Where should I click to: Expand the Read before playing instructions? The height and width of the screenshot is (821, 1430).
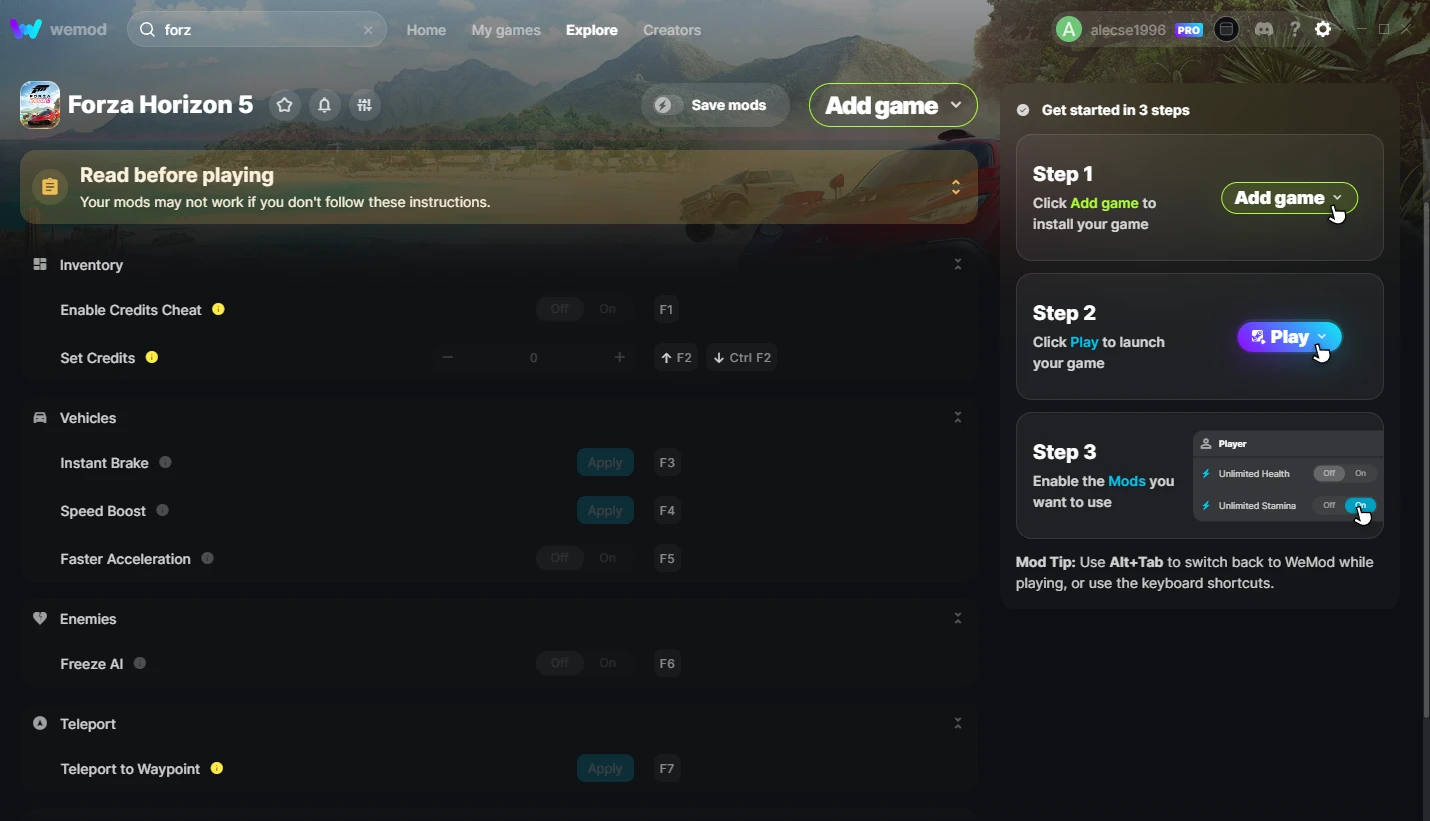point(955,186)
